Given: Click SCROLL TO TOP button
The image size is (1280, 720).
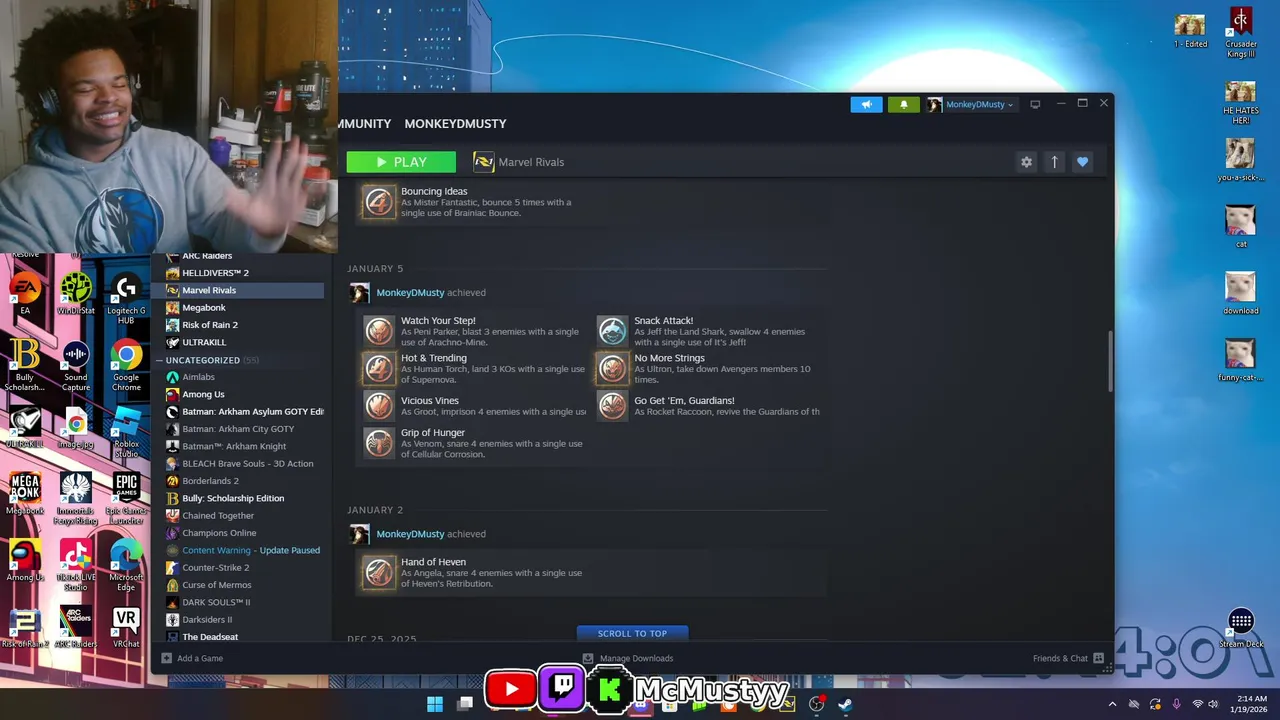Looking at the screenshot, I should pyautogui.click(x=632, y=633).
